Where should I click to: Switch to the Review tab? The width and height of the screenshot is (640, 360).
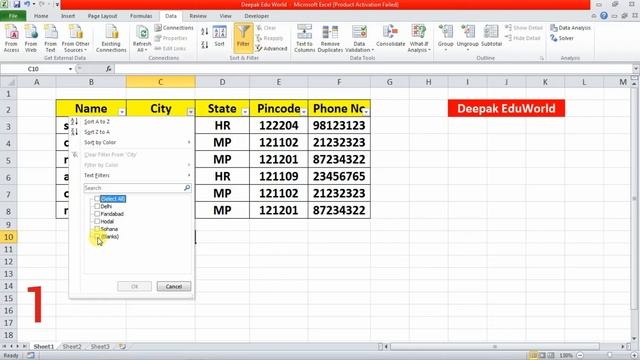[198, 16]
